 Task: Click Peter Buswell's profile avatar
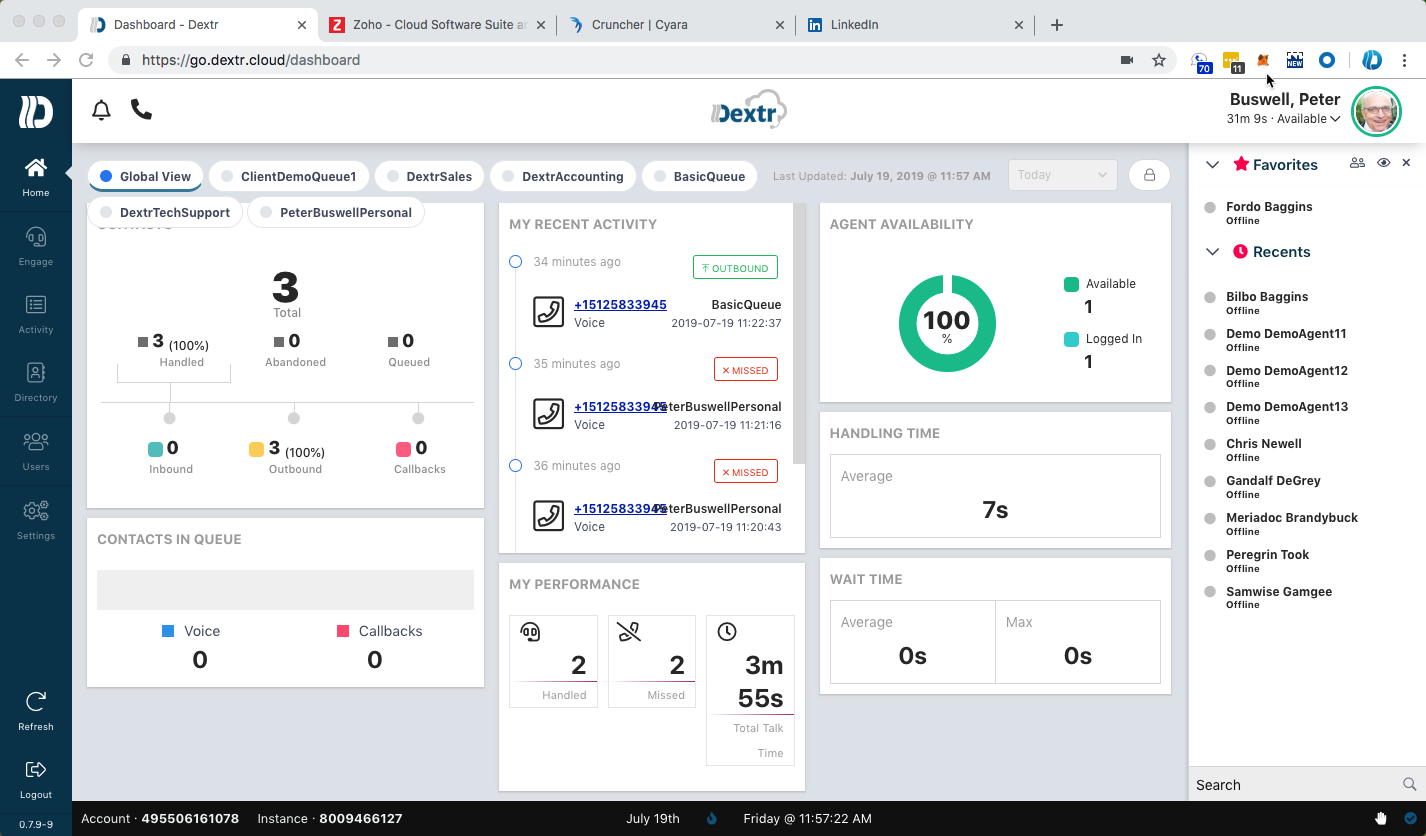pos(1376,112)
